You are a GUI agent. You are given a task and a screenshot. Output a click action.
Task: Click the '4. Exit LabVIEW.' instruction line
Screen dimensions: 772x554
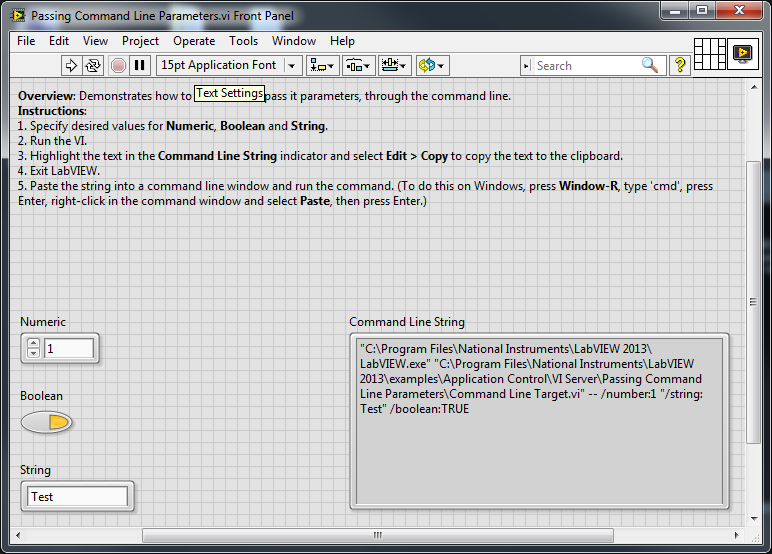59,171
